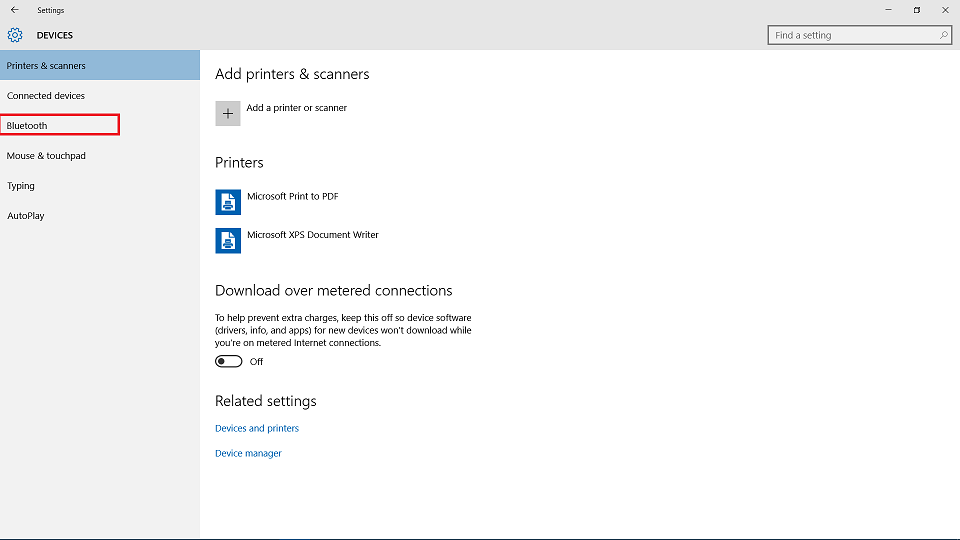Go to Mouse & touchpad settings
This screenshot has height=540, width=960.
pyautogui.click(x=100, y=156)
